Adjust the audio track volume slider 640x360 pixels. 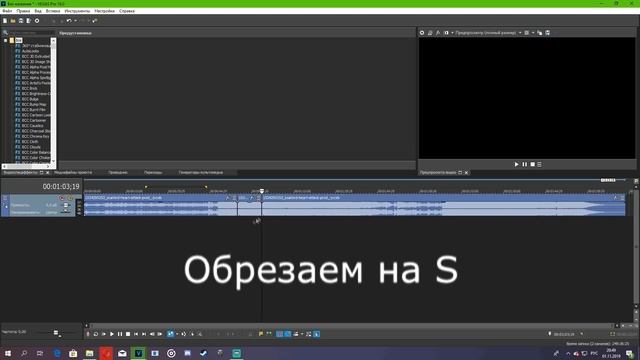pos(66,205)
